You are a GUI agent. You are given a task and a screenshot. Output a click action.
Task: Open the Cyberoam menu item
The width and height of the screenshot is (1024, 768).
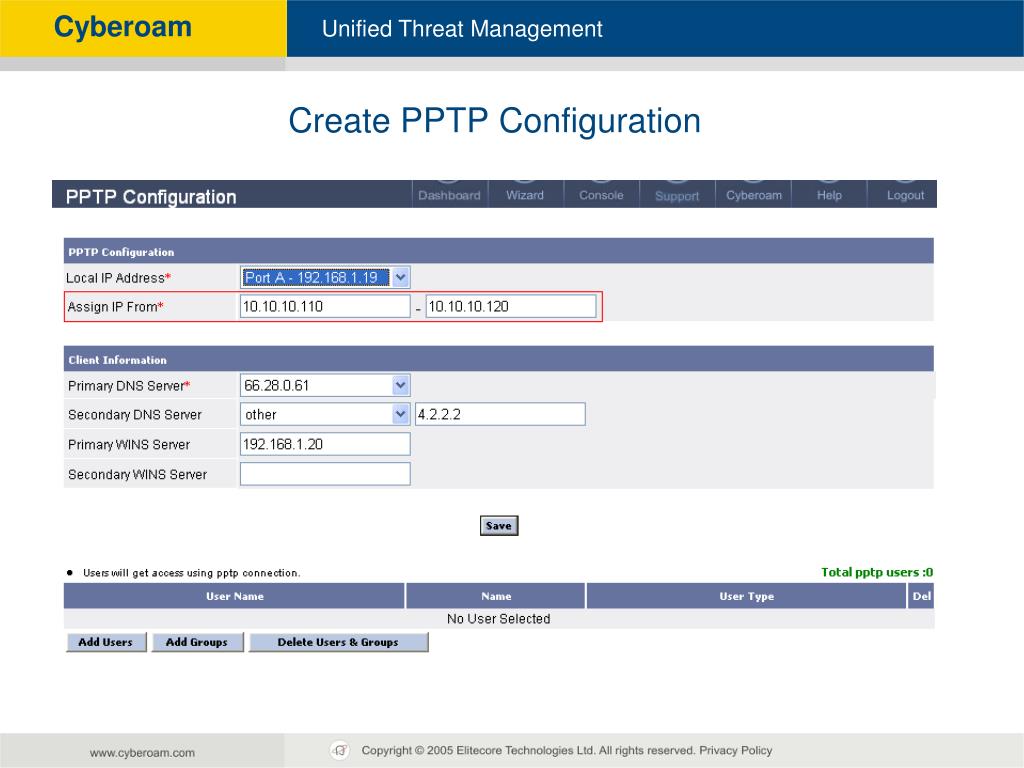click(753, 195)
